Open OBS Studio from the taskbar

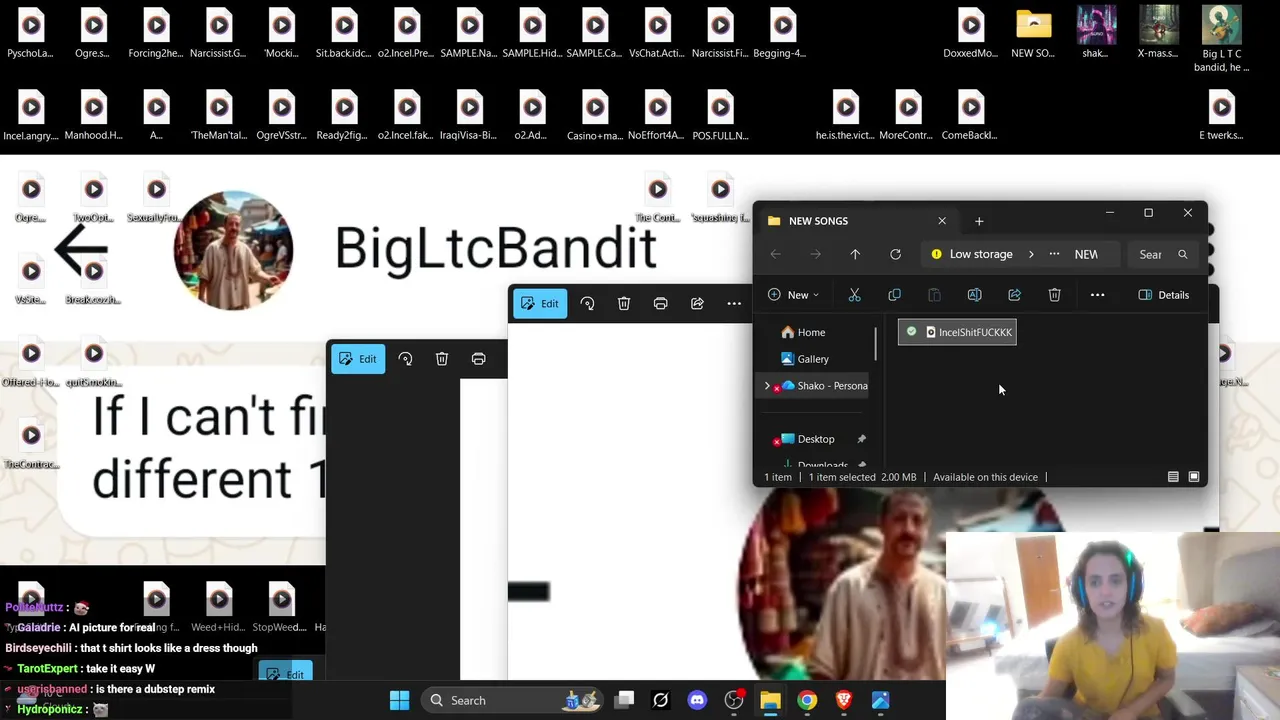point(734,701)
